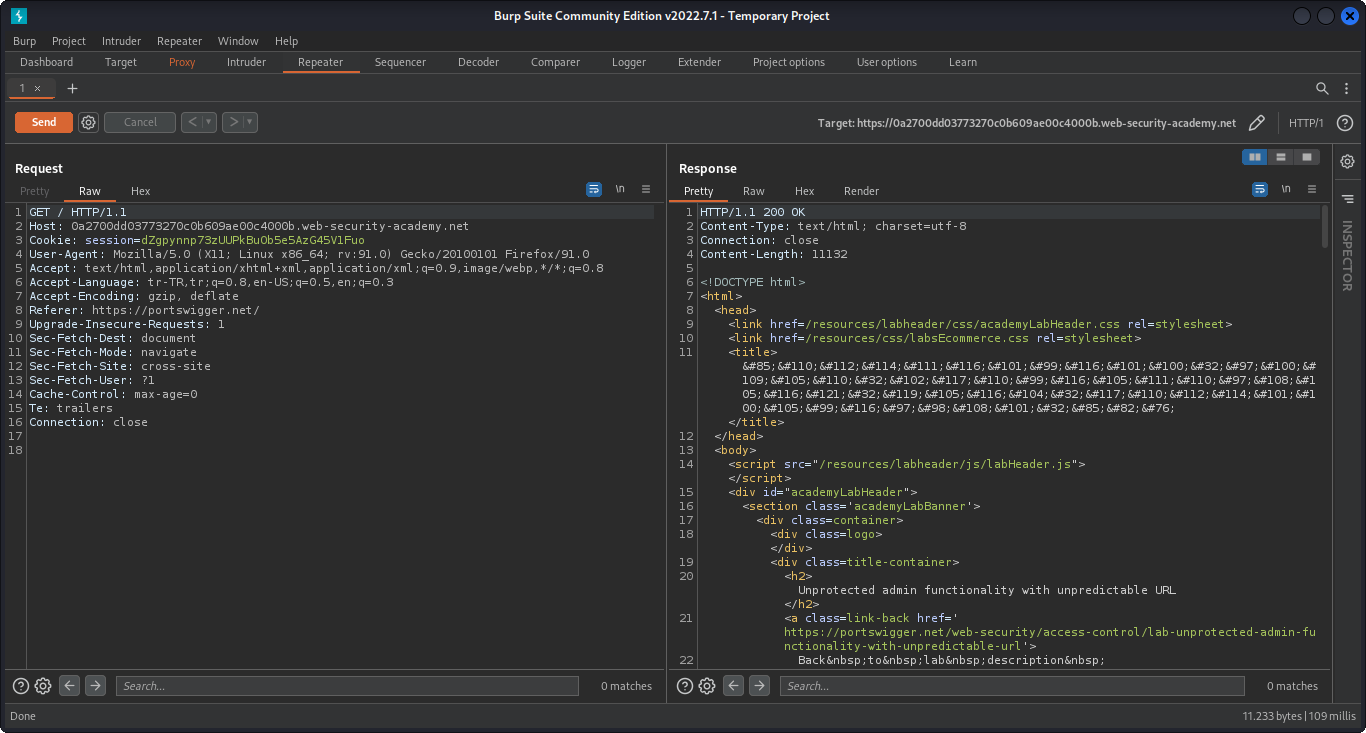Switch to the Extender tab

pyautogui.click(x=699, y=62)
